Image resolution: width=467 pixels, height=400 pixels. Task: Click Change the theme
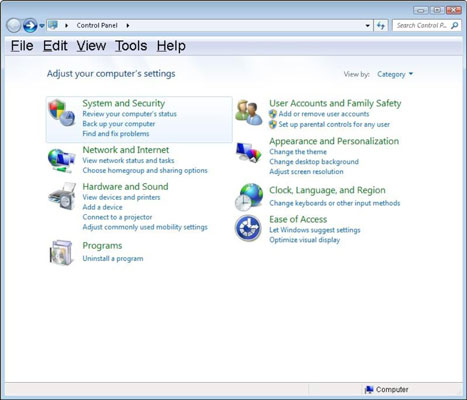(x=298, y=152)
